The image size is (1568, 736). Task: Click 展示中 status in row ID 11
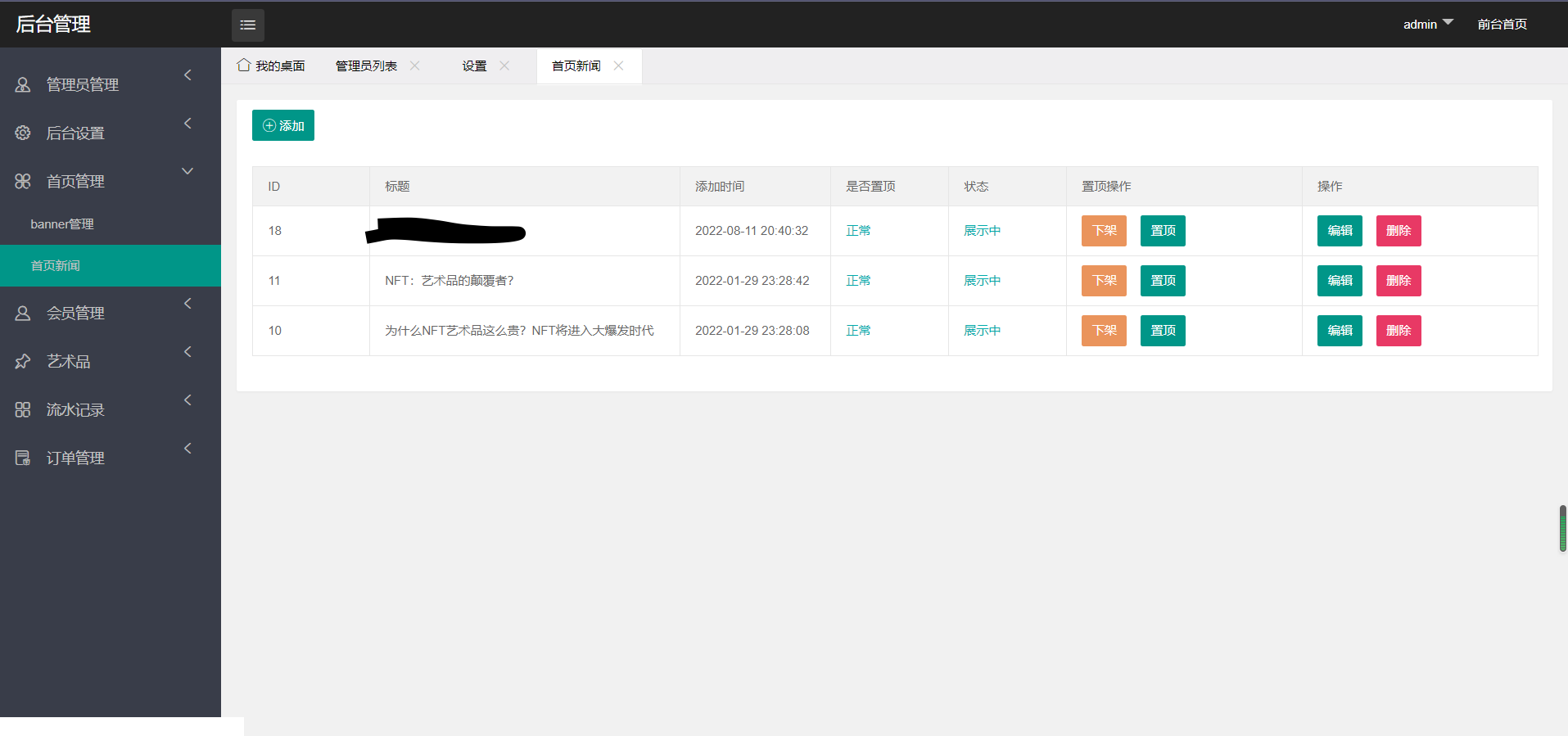tap(982, 281)
